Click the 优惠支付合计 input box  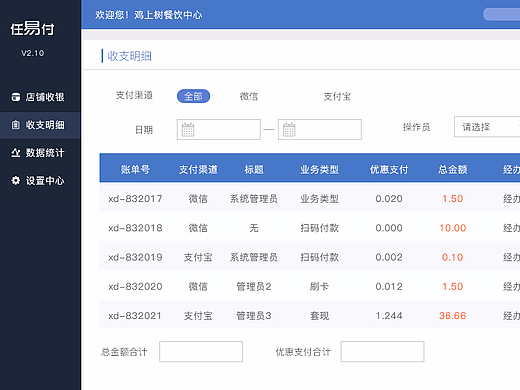(382, 351)
